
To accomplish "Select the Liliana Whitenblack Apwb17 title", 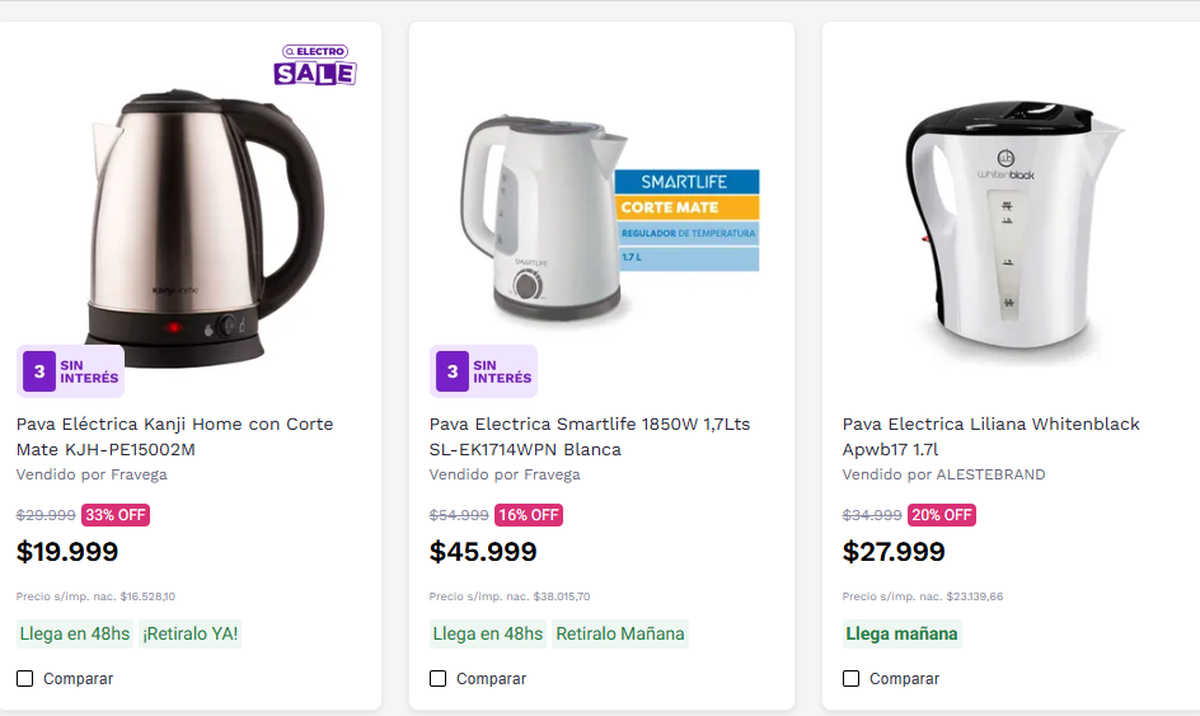I will click(990, 437).
